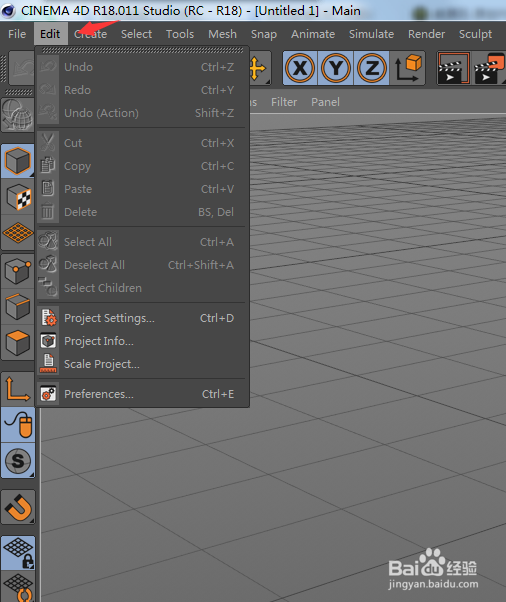Click the Paste menu entry

pos(142,189)
